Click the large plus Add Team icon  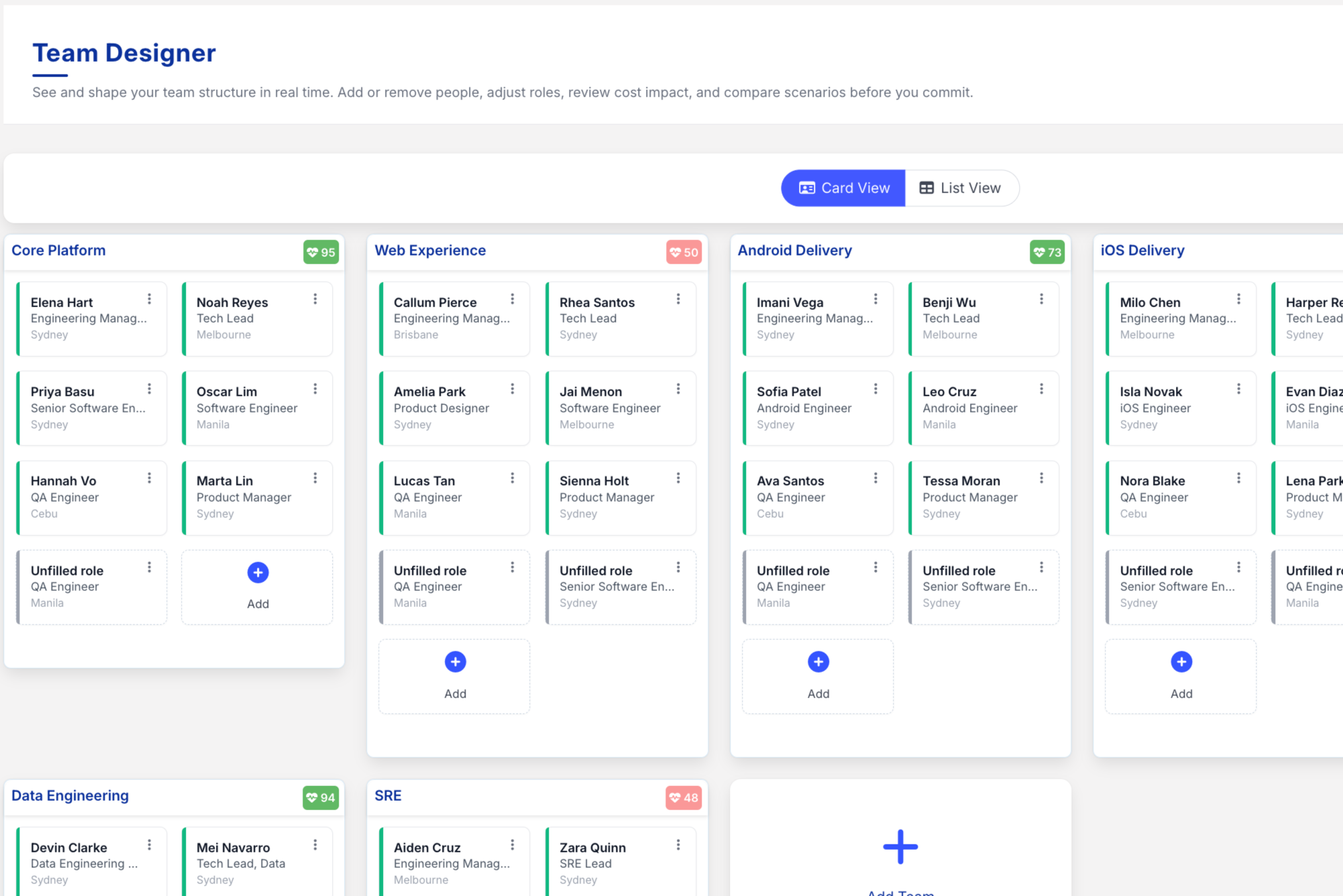click(900, 846)
